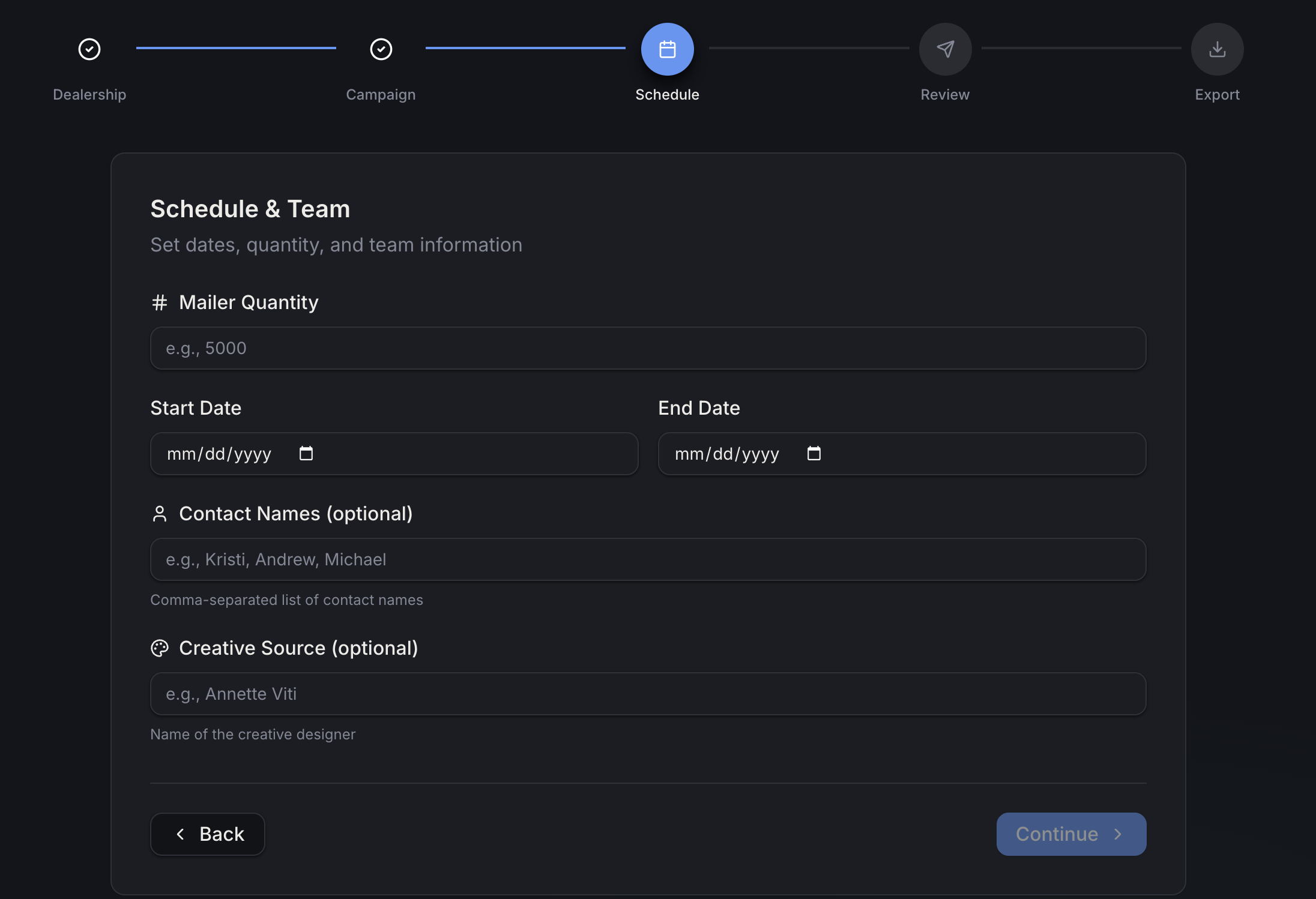Proceed with the Continue button
This screenshot has height=899, width=1316.
tap(1072, 834)
